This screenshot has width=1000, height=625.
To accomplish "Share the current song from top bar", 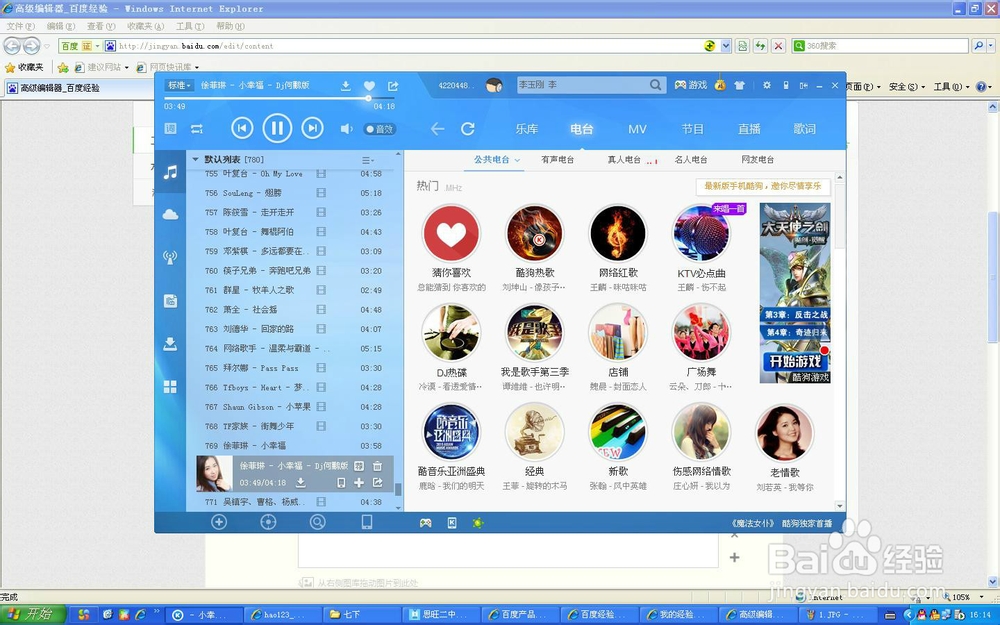I will point(393,85).
